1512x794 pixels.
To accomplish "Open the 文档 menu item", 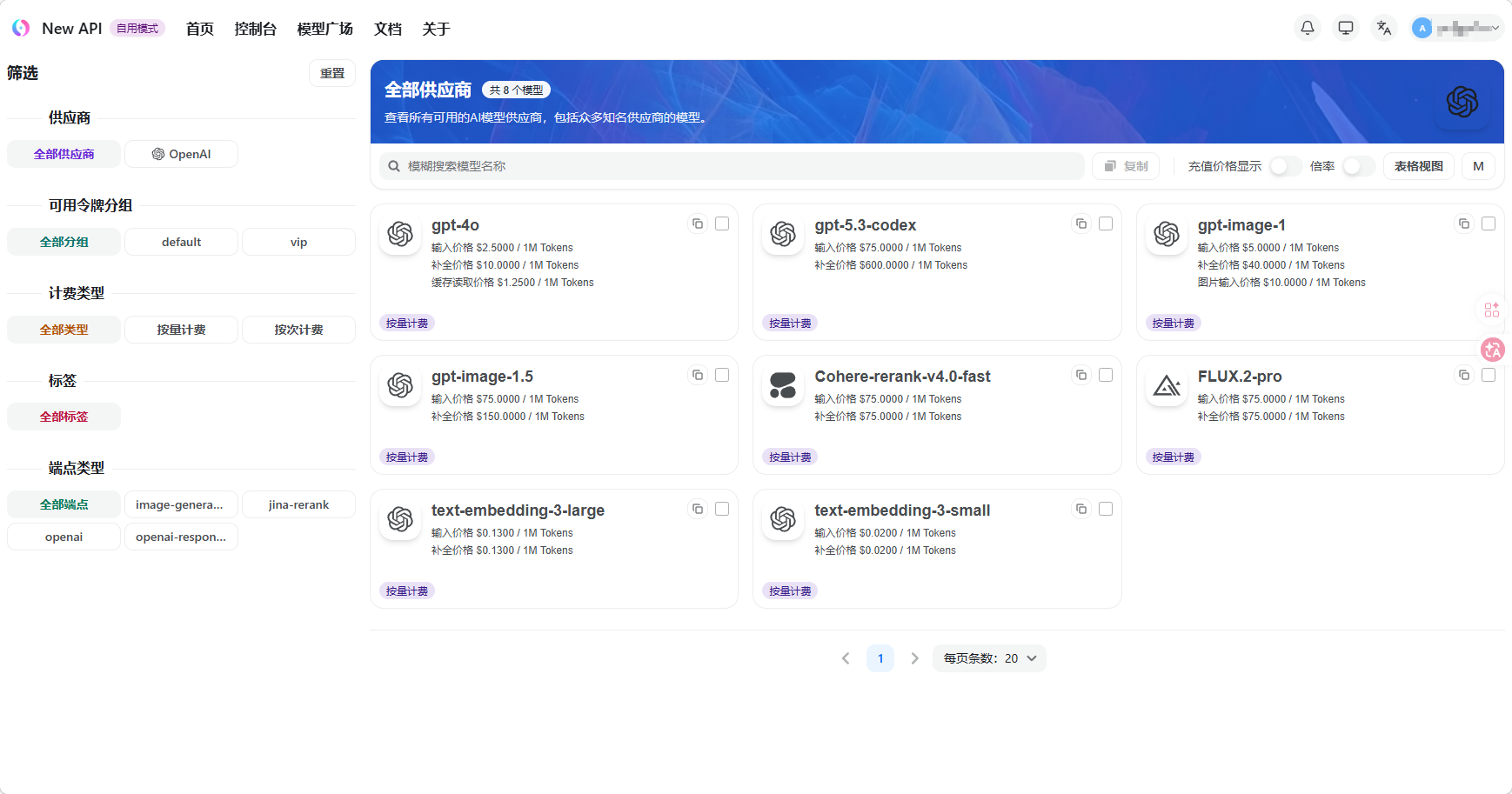I will click(x=388, y=29).
